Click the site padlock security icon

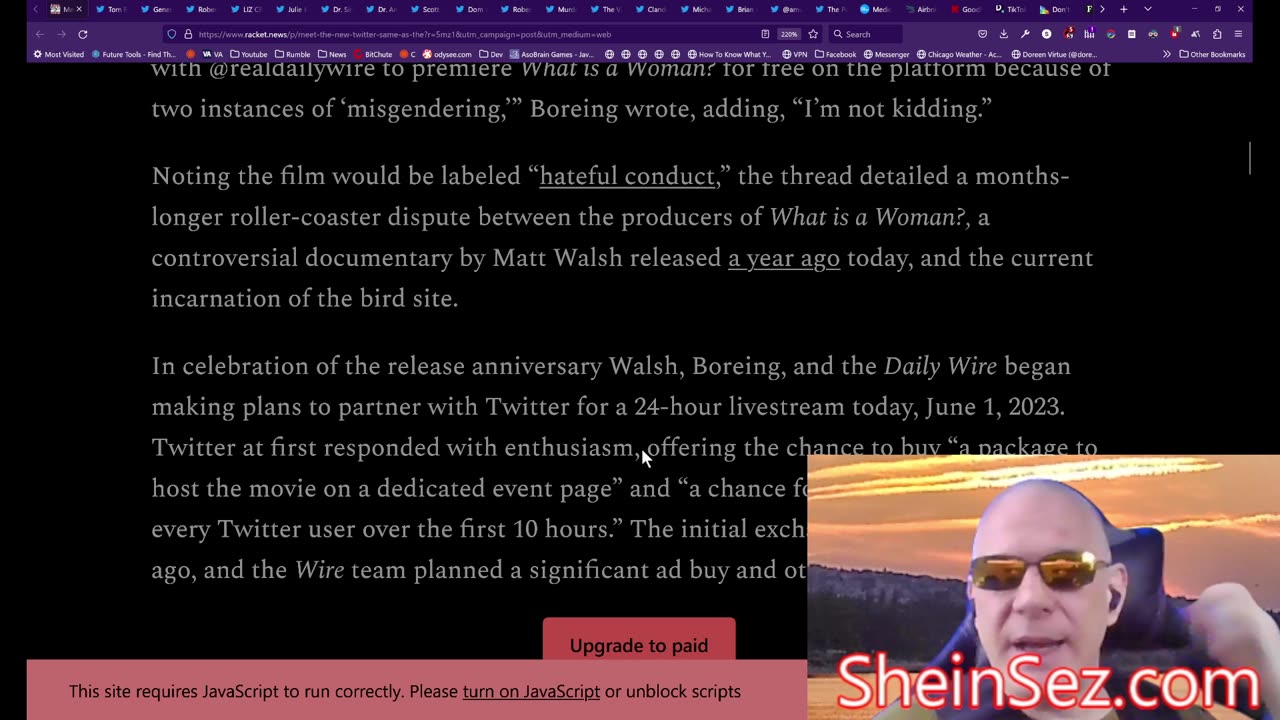click(x=188, y=34)
